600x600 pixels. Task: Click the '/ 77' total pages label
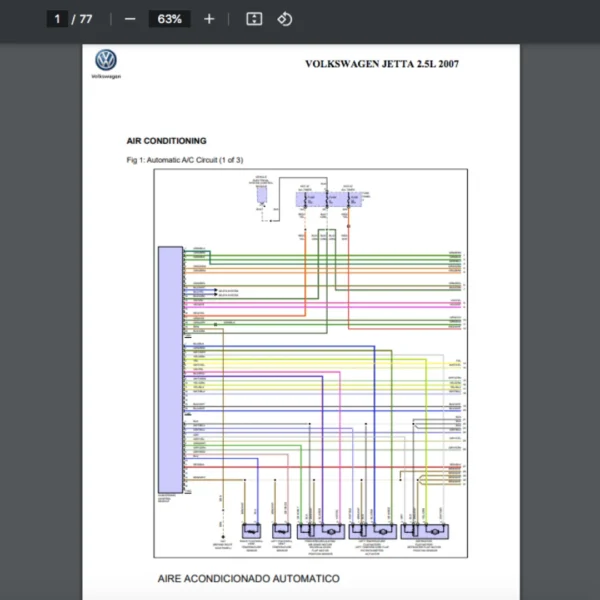click(82, 19)
